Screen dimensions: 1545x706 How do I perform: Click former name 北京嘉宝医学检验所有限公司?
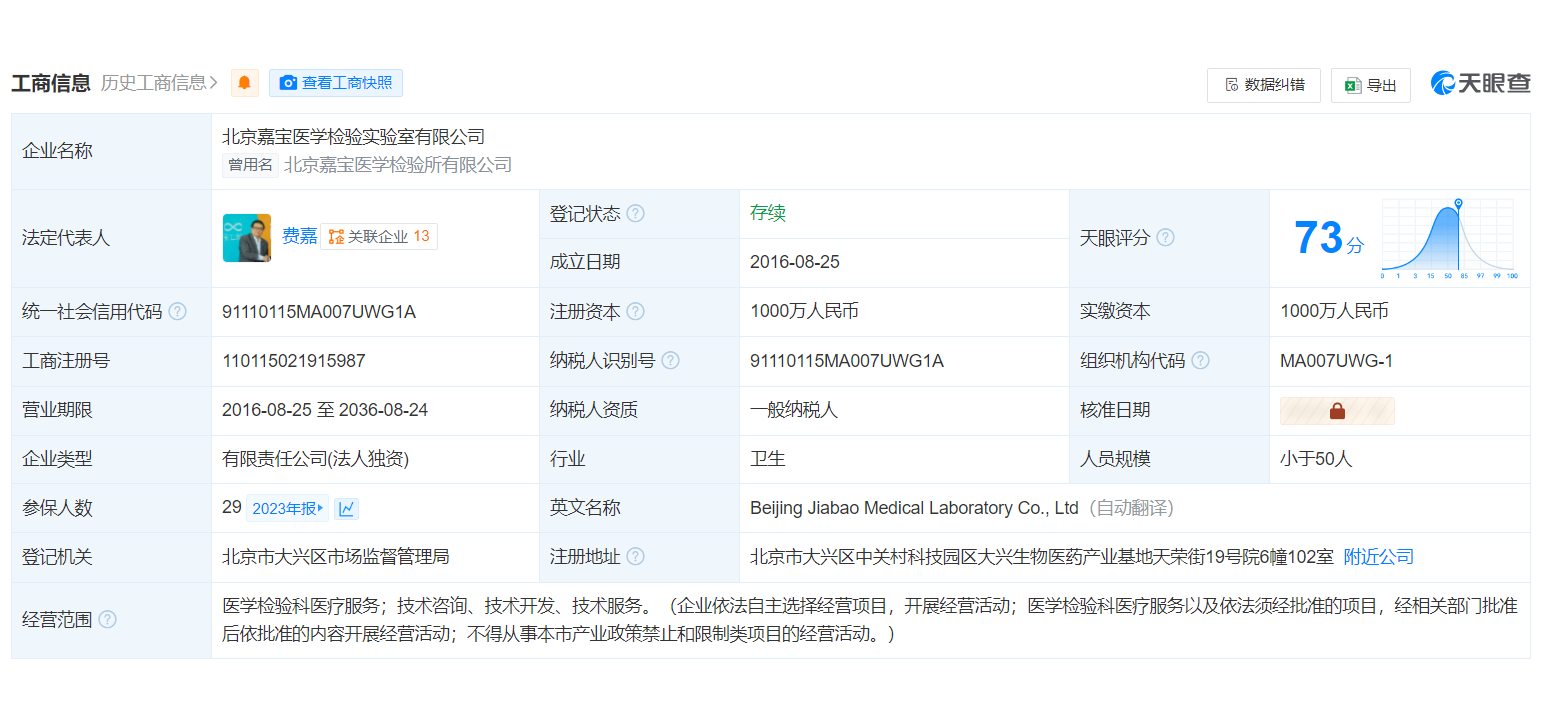click(x=398, y=165)
